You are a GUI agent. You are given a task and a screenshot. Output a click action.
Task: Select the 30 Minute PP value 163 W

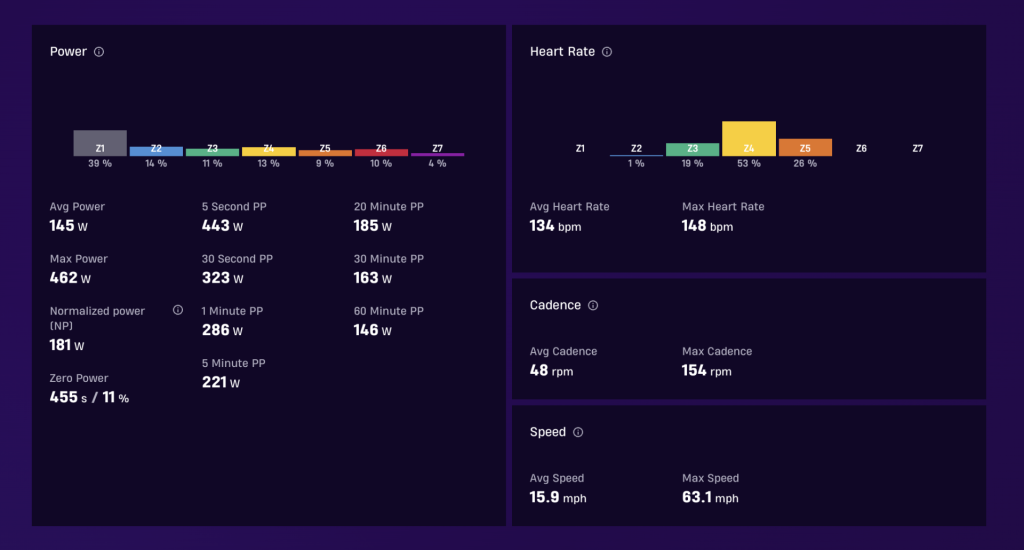[373, 278]
